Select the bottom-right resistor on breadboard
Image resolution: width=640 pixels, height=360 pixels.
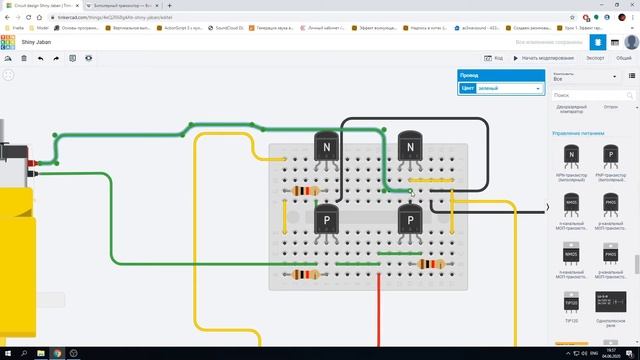coord(431,264)
